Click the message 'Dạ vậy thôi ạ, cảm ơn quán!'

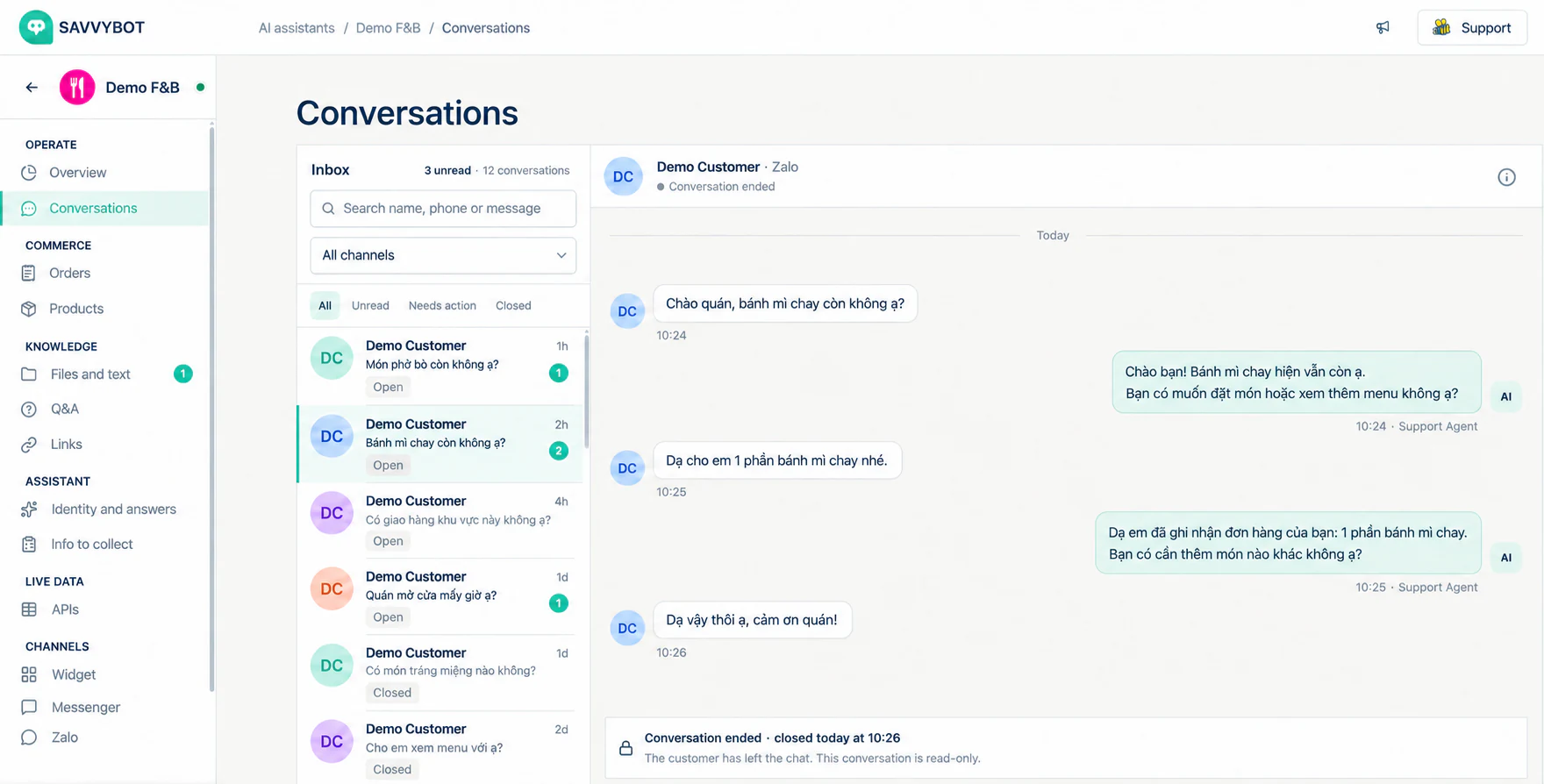click(752, 620)
